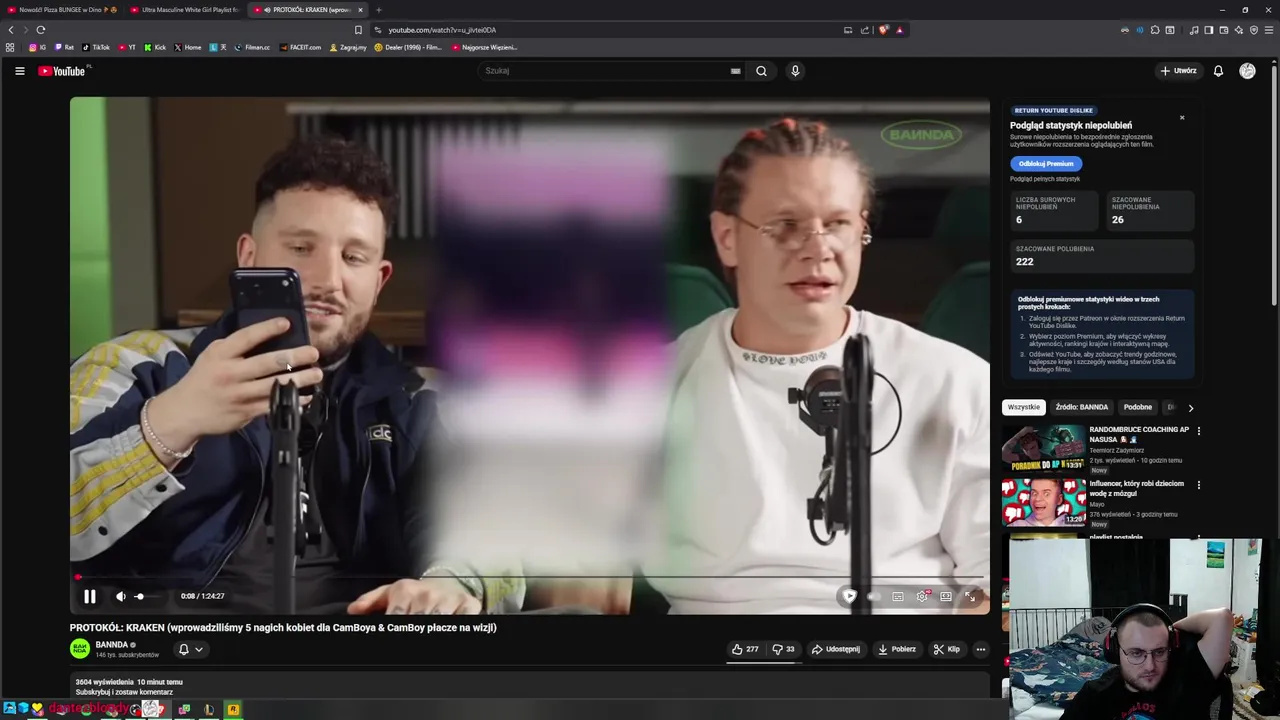1280x720 pixels.
Task: Open options for the Influencer video
Action: point(1198,485)
